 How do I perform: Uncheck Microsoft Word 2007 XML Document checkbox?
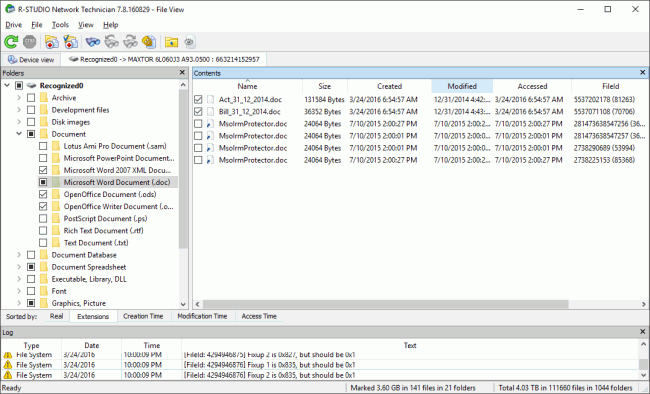point(43,170)
